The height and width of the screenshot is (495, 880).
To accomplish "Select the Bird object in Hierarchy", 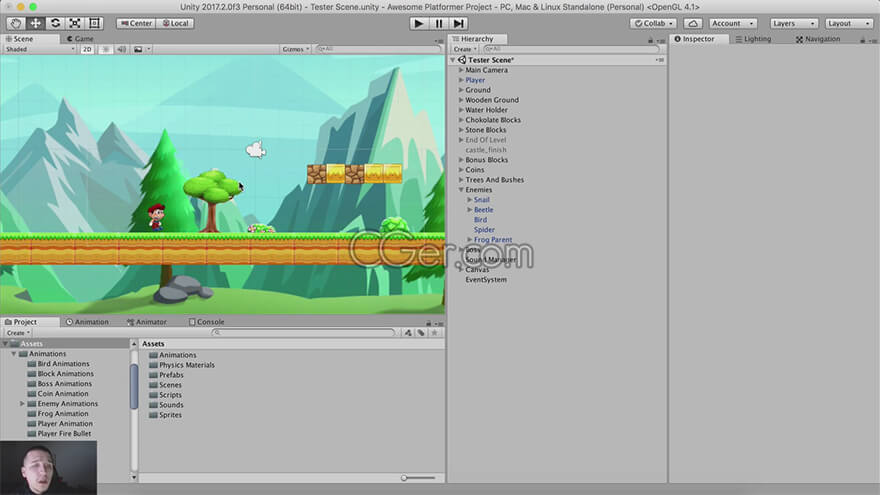I will (480, 220).
